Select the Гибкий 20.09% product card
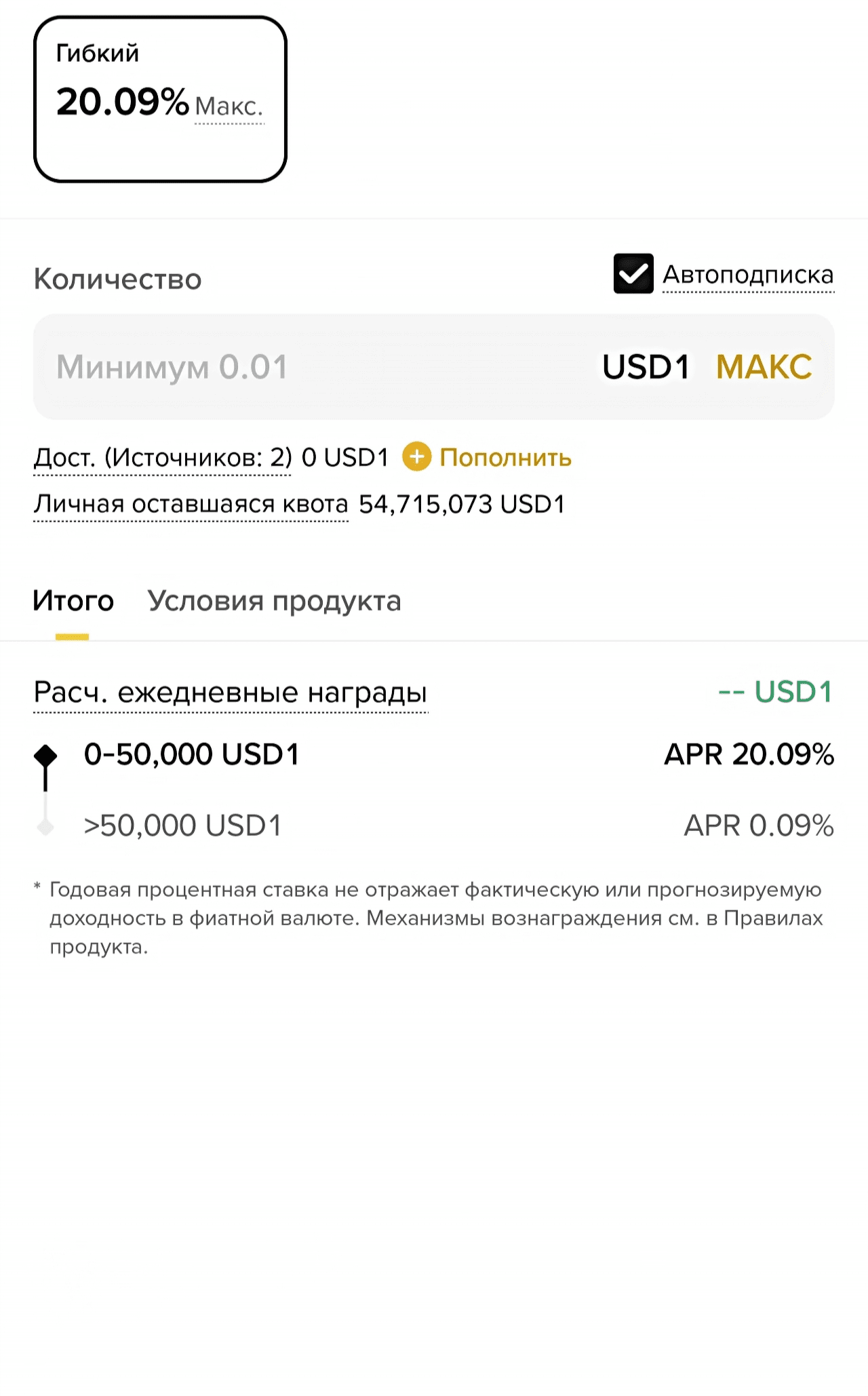Viewport: 868px width, 1396px height. click(x=160, y=100)
